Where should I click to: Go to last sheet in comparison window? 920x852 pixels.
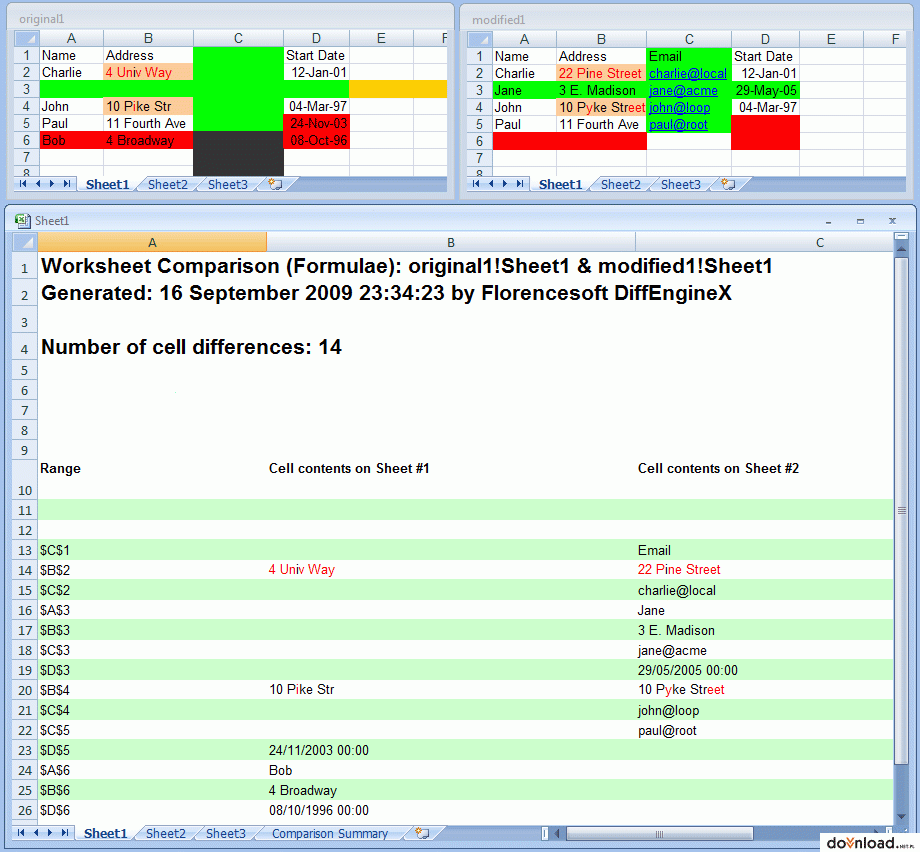pyautogui.click(x=65, y=833)
